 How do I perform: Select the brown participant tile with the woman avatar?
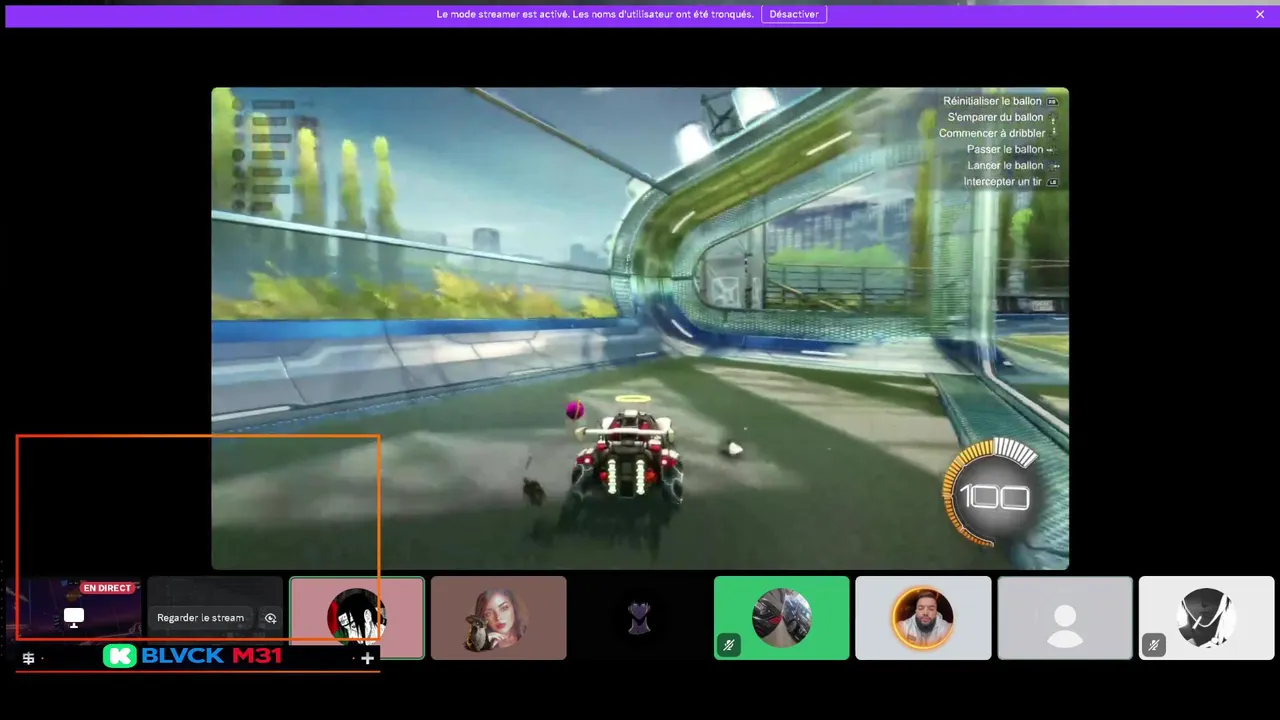(499, 618)
